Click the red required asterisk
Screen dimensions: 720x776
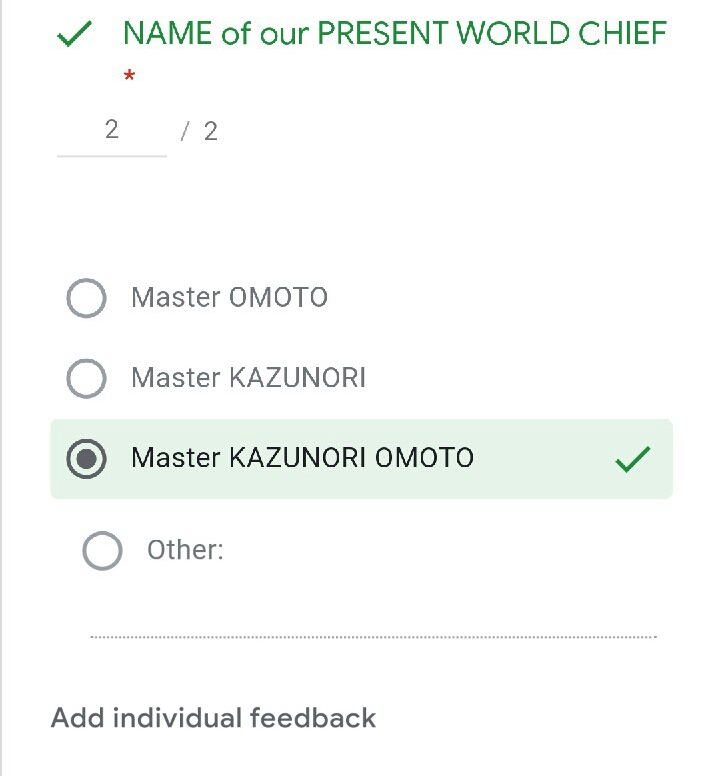(129, 77)
